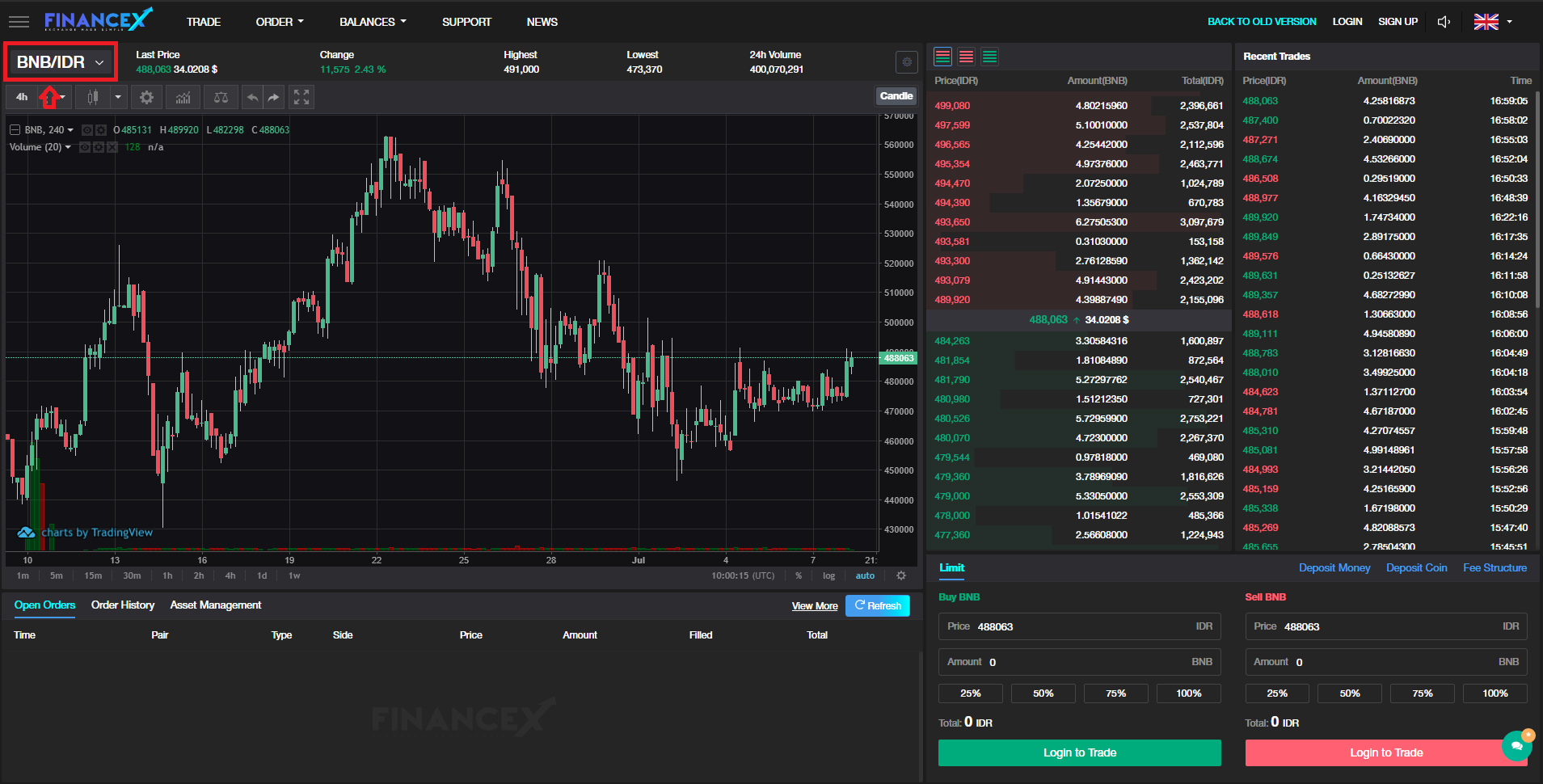Remove the Volume (20) indicator

(x=112, y=147)
